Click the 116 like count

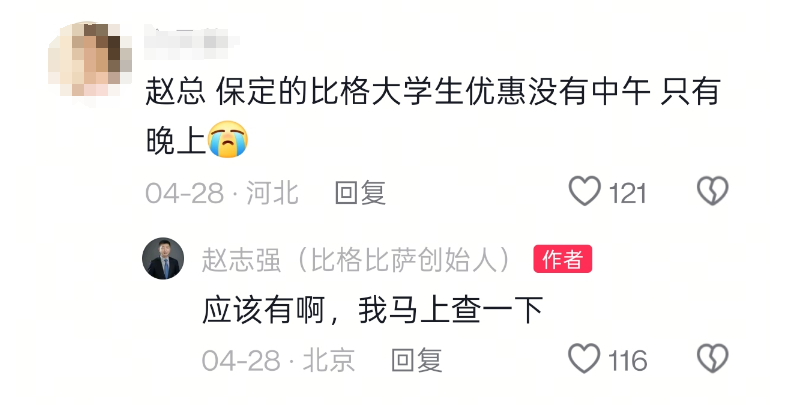click(628, 361)
